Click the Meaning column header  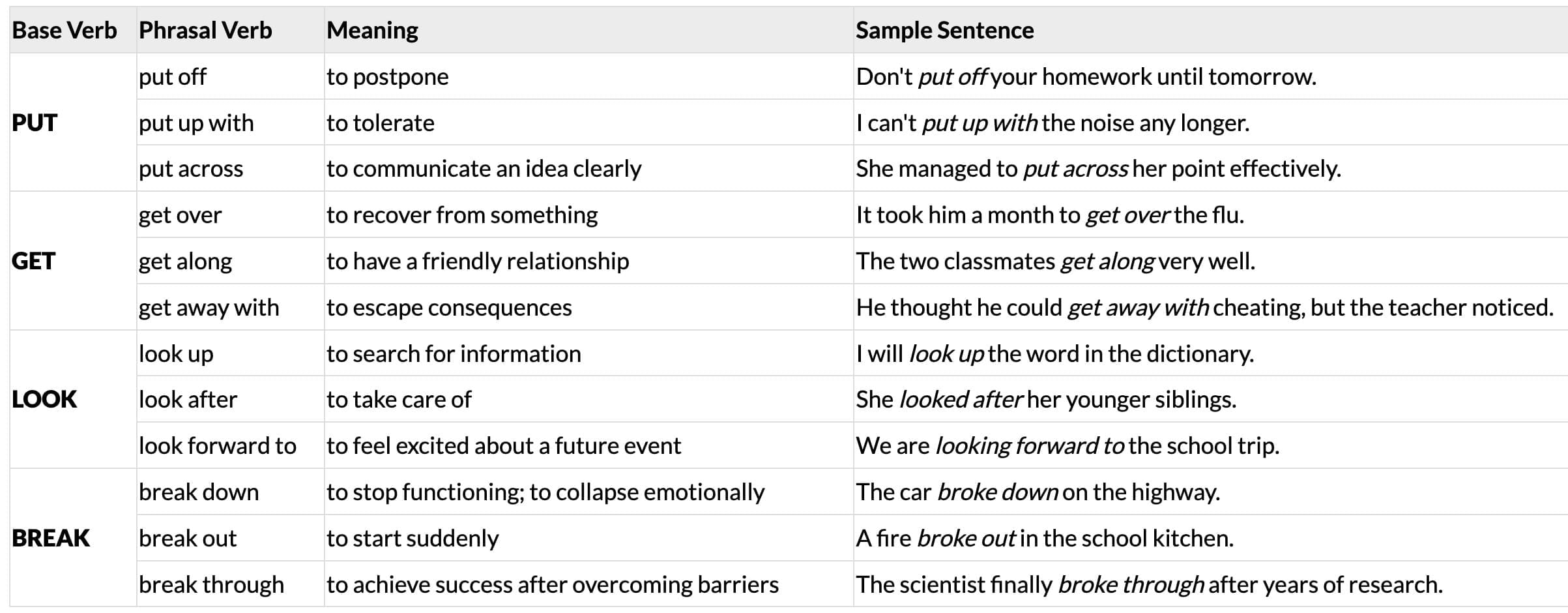tap(372, 31)
